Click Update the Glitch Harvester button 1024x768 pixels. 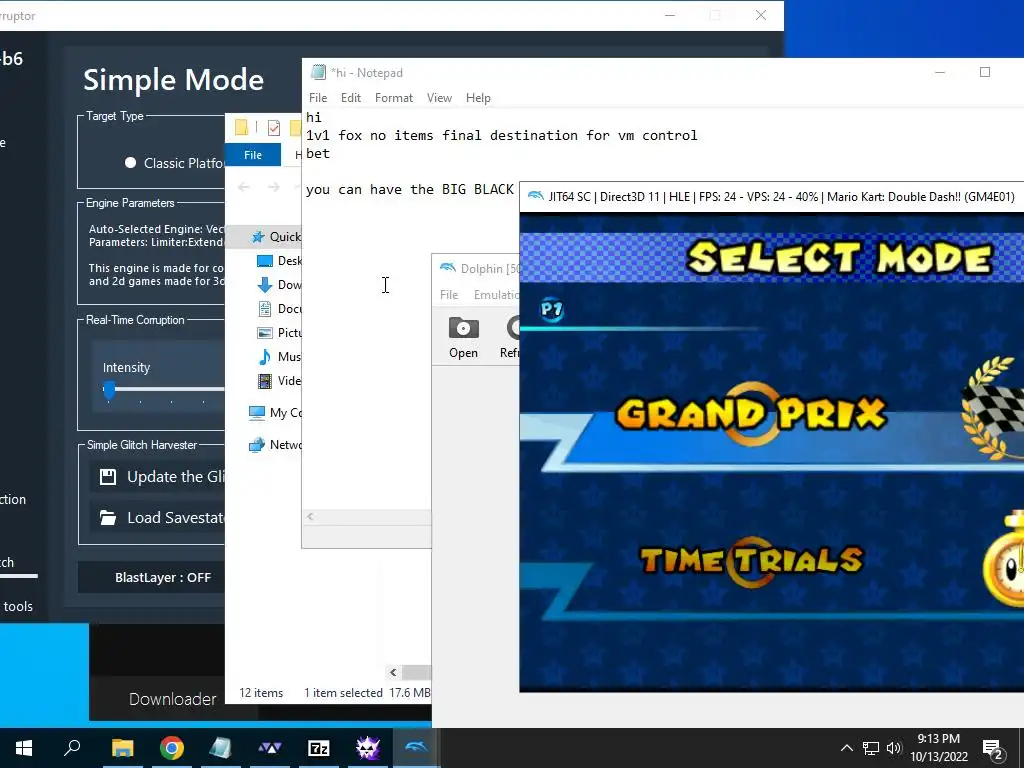(x=157, y=477)
